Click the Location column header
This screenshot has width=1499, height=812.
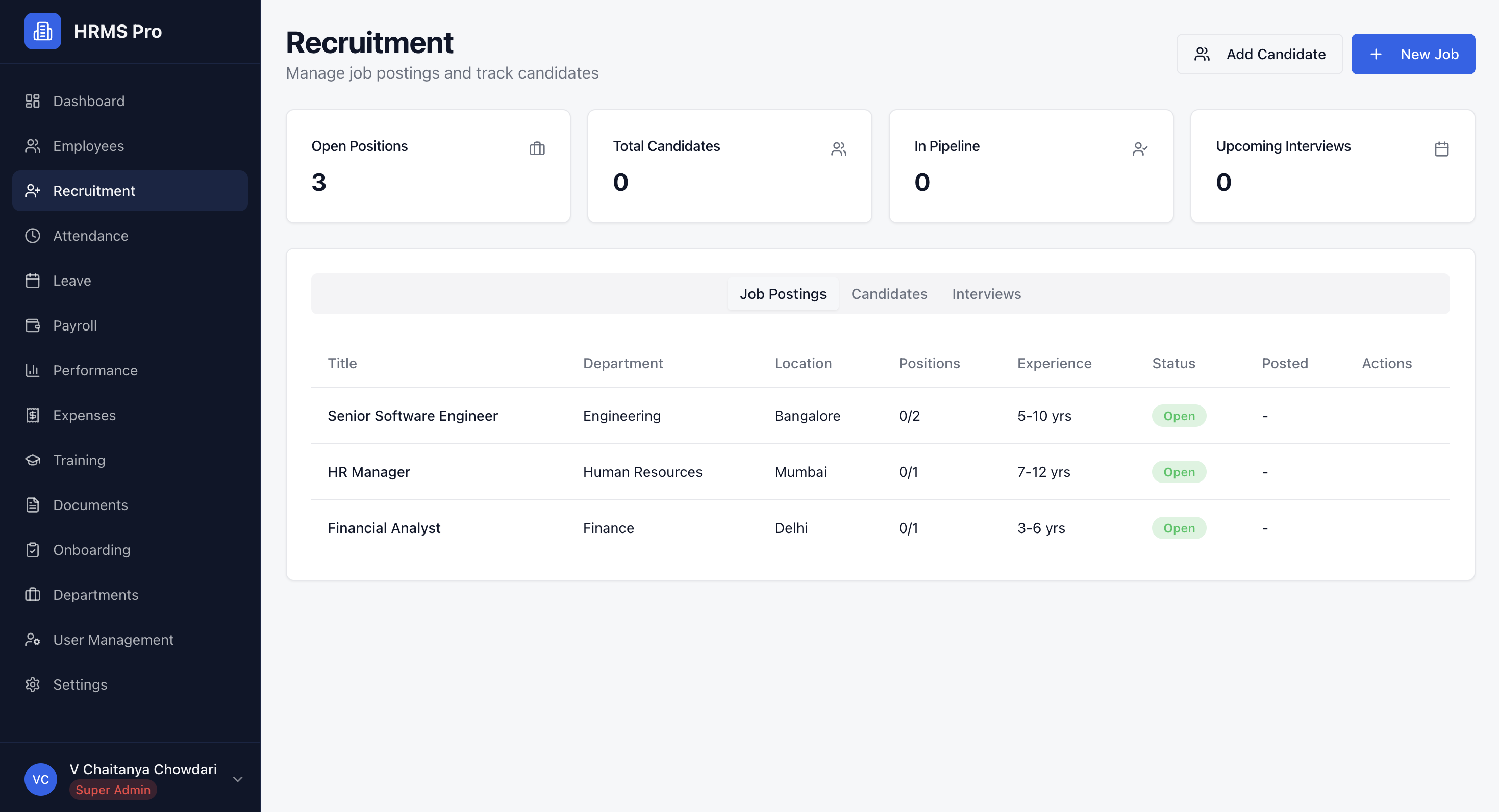[803, 363]
